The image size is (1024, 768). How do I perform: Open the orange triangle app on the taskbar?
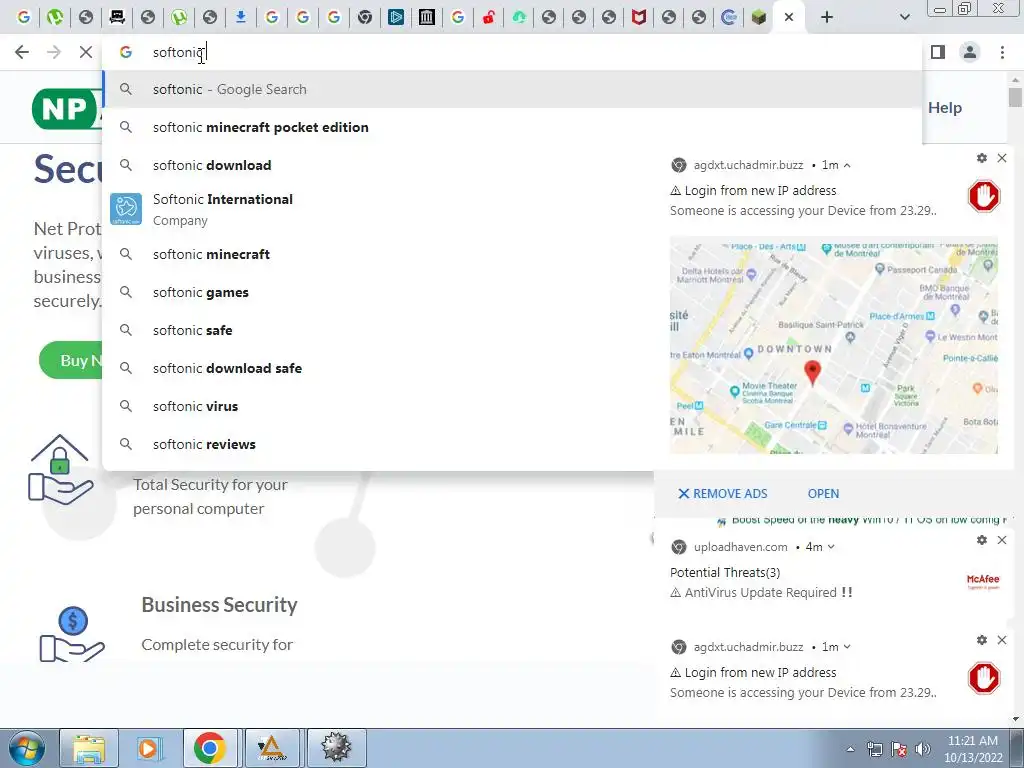point(272,748)
